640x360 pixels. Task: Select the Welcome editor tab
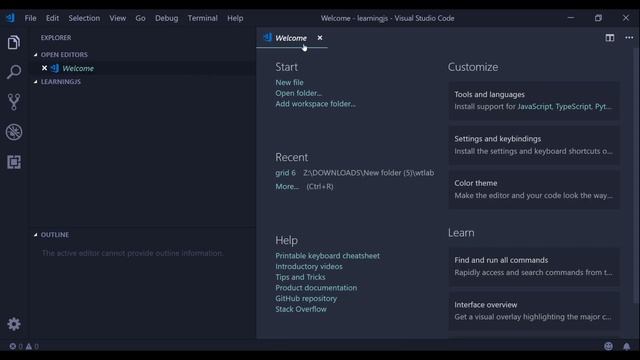[292, 38]
